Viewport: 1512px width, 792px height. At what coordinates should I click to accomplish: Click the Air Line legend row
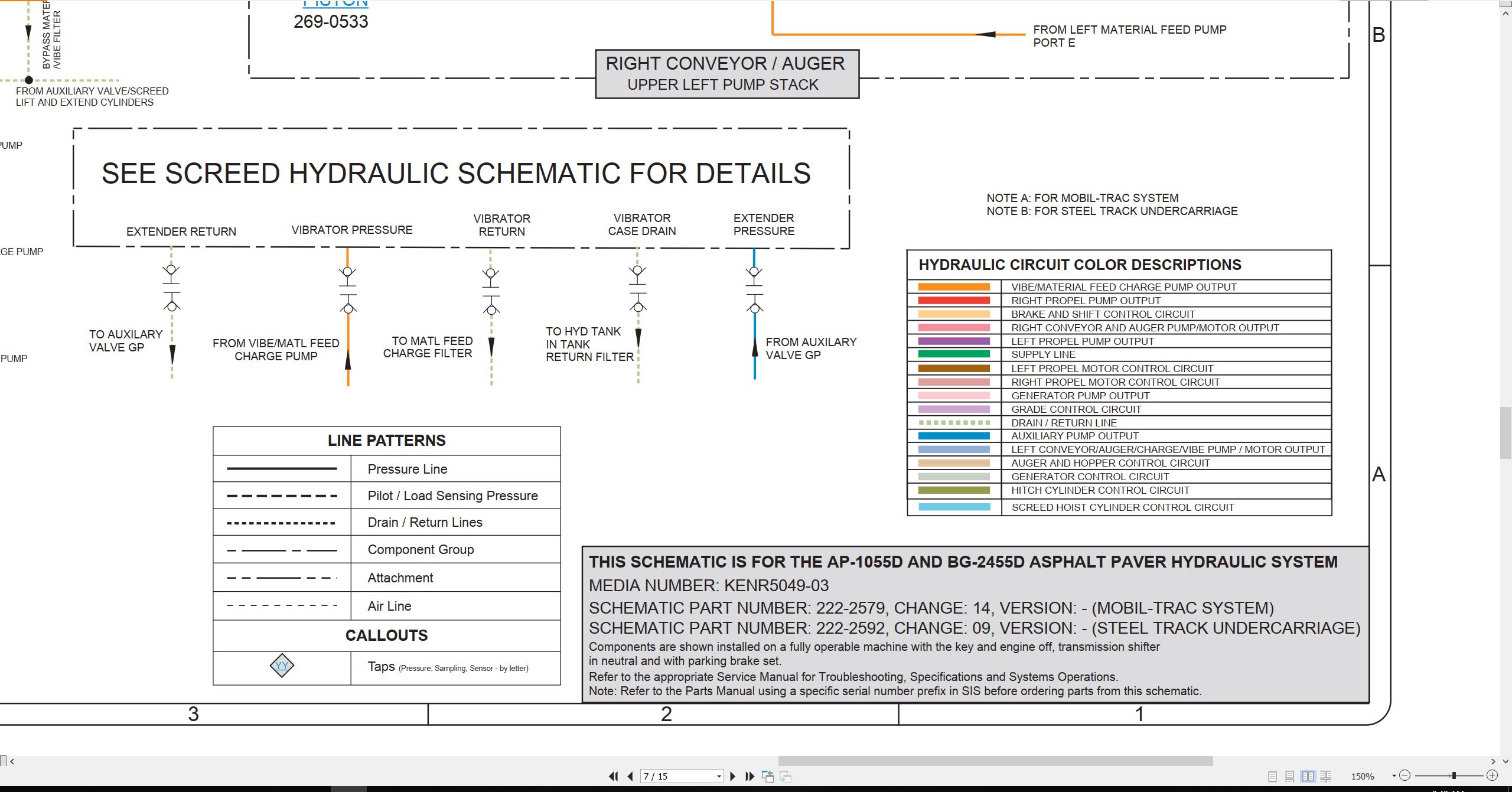click(x=387, y=606)
